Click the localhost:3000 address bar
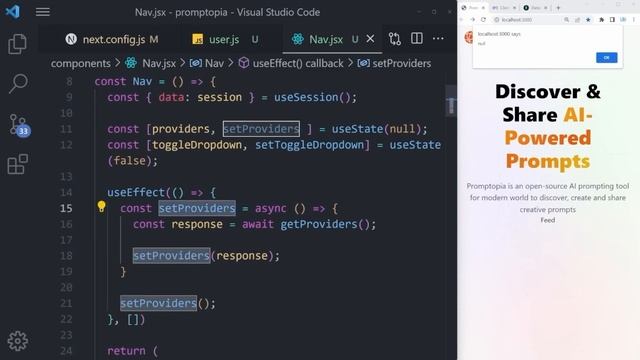Image resolution: width=640 pixels, height=360 pixels. [527, 20]
